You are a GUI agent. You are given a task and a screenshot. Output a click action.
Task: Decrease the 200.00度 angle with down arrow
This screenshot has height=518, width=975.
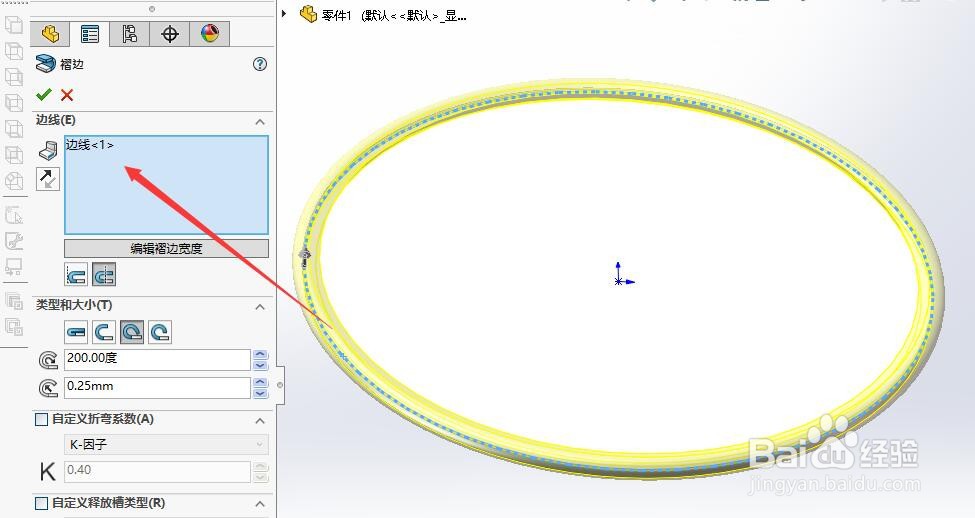pos(261,365)
